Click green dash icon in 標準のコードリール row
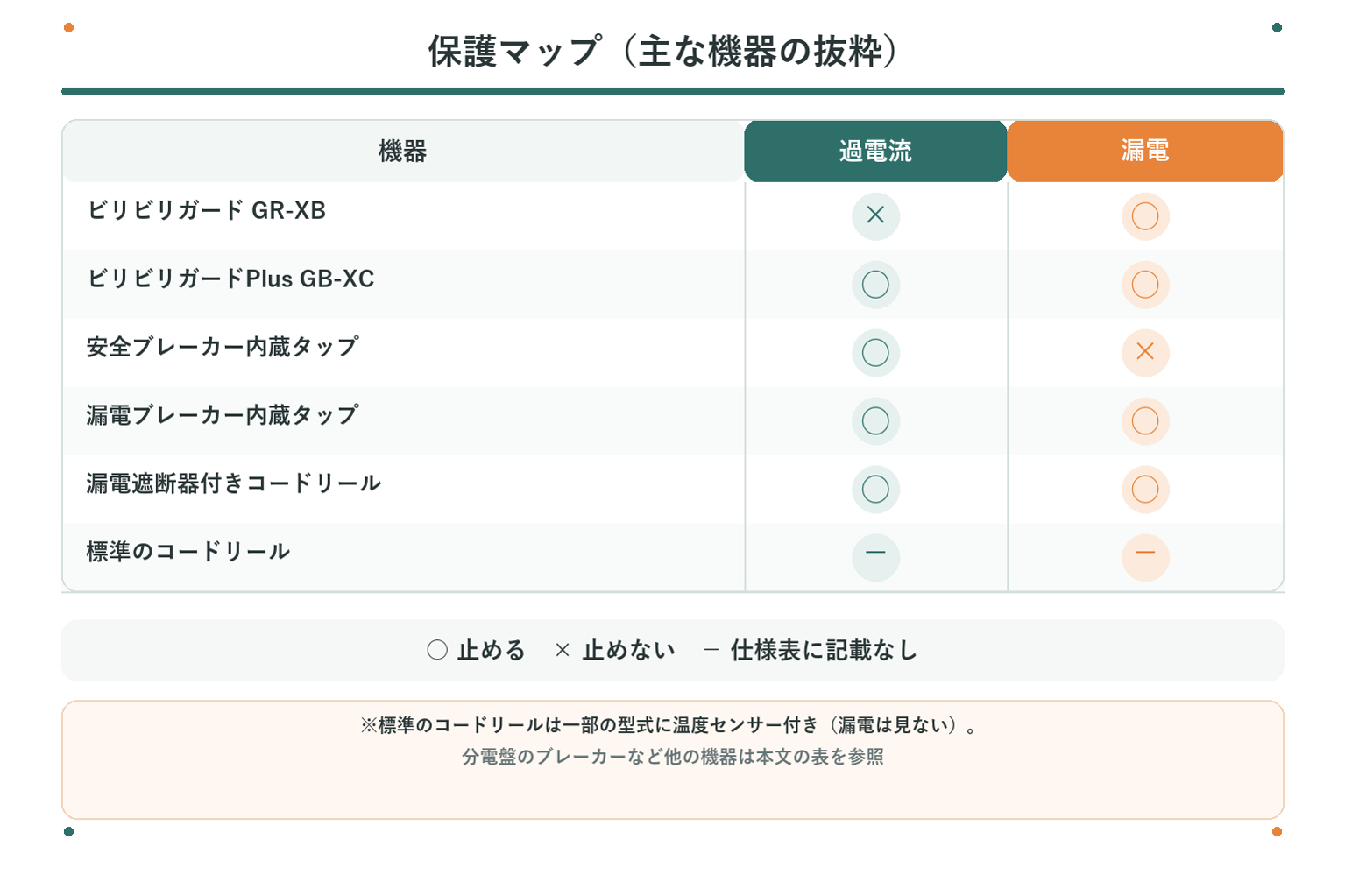This screenshot has width=1345, height=896. tap(875, 557)
